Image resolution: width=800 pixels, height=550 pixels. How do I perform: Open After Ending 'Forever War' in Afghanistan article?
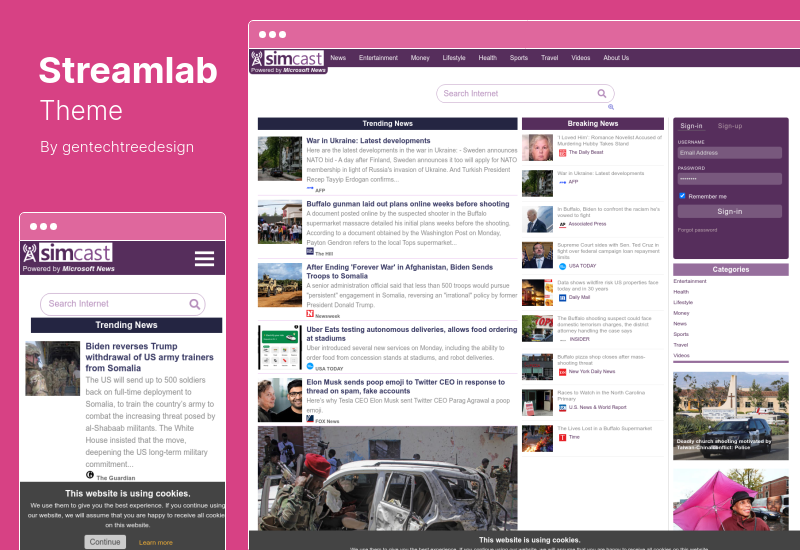399,271
